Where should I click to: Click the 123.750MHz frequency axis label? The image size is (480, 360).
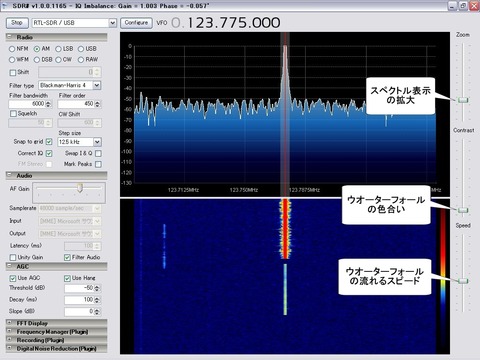coord(243,190)
